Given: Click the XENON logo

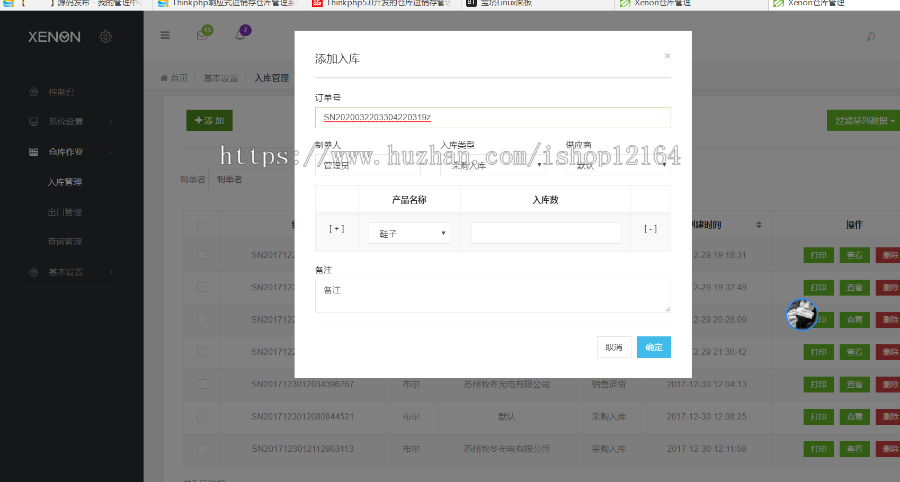Looking at the screenshot, I should click(x=55, y=37).
